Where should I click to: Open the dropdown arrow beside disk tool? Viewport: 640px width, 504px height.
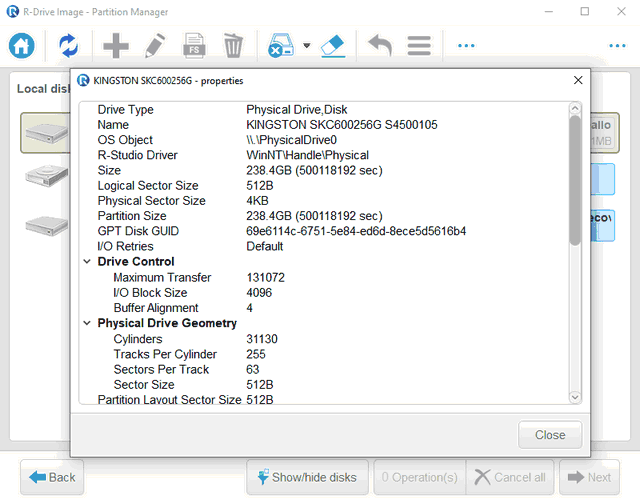click(307, 45)
